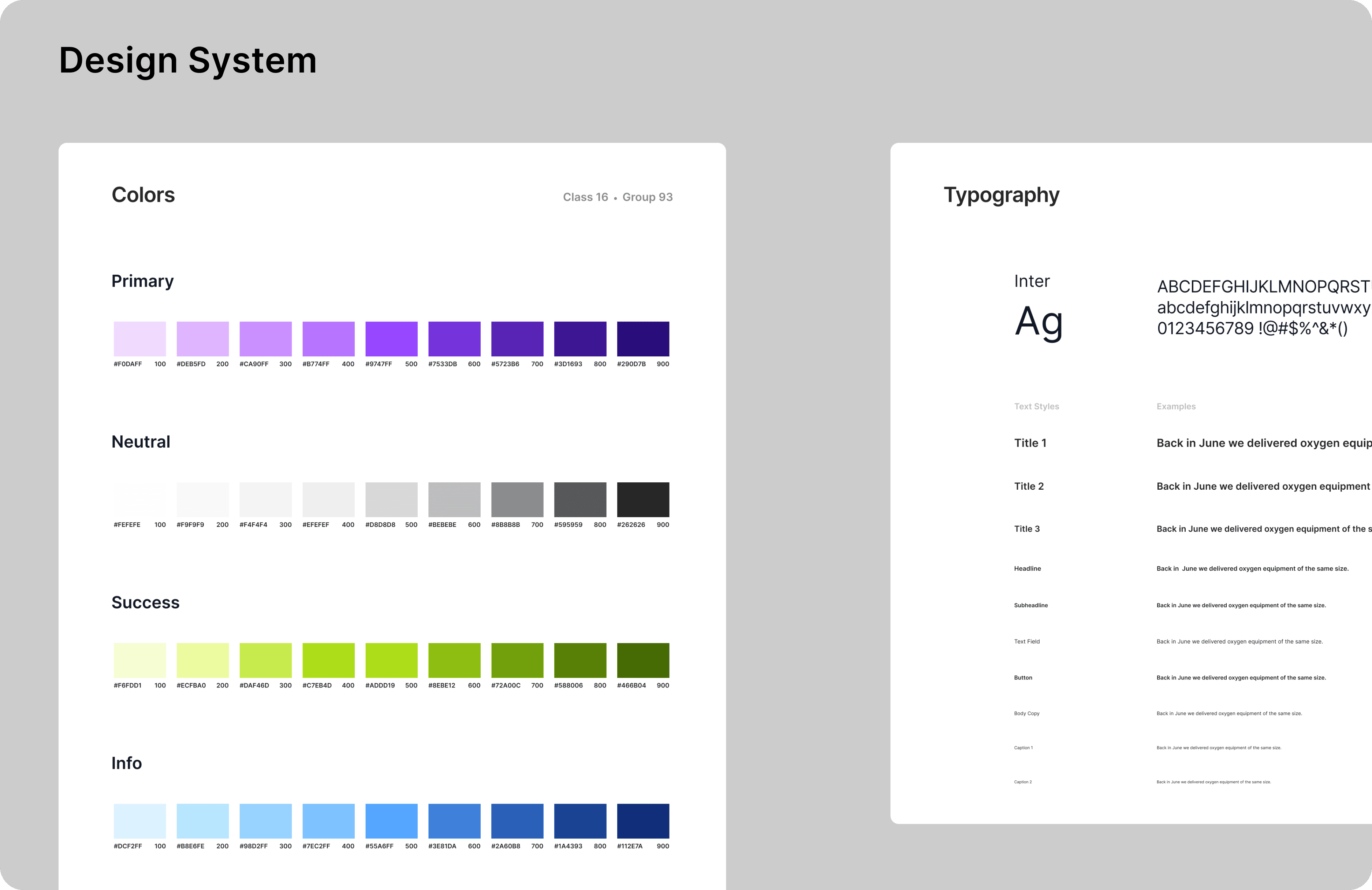Click the Primary 500 purple swatch #9747FF
This screenshot has height=890, width=1372.
(391, 338)
